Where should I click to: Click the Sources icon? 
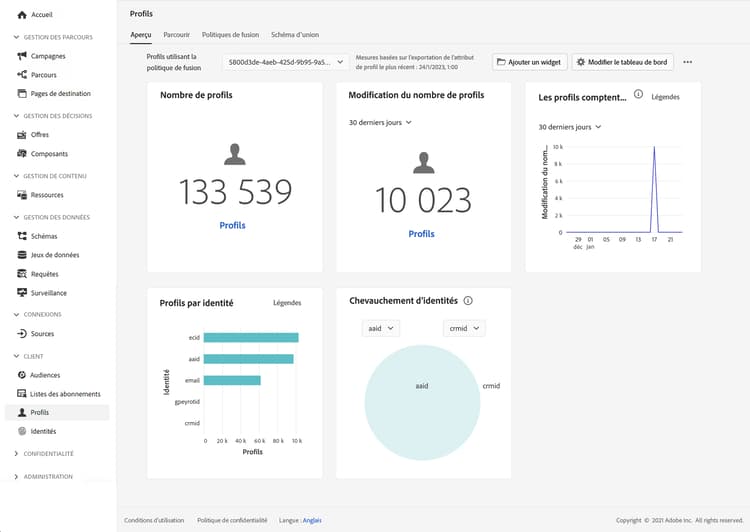pyautogui.click(x=22, y=333)
